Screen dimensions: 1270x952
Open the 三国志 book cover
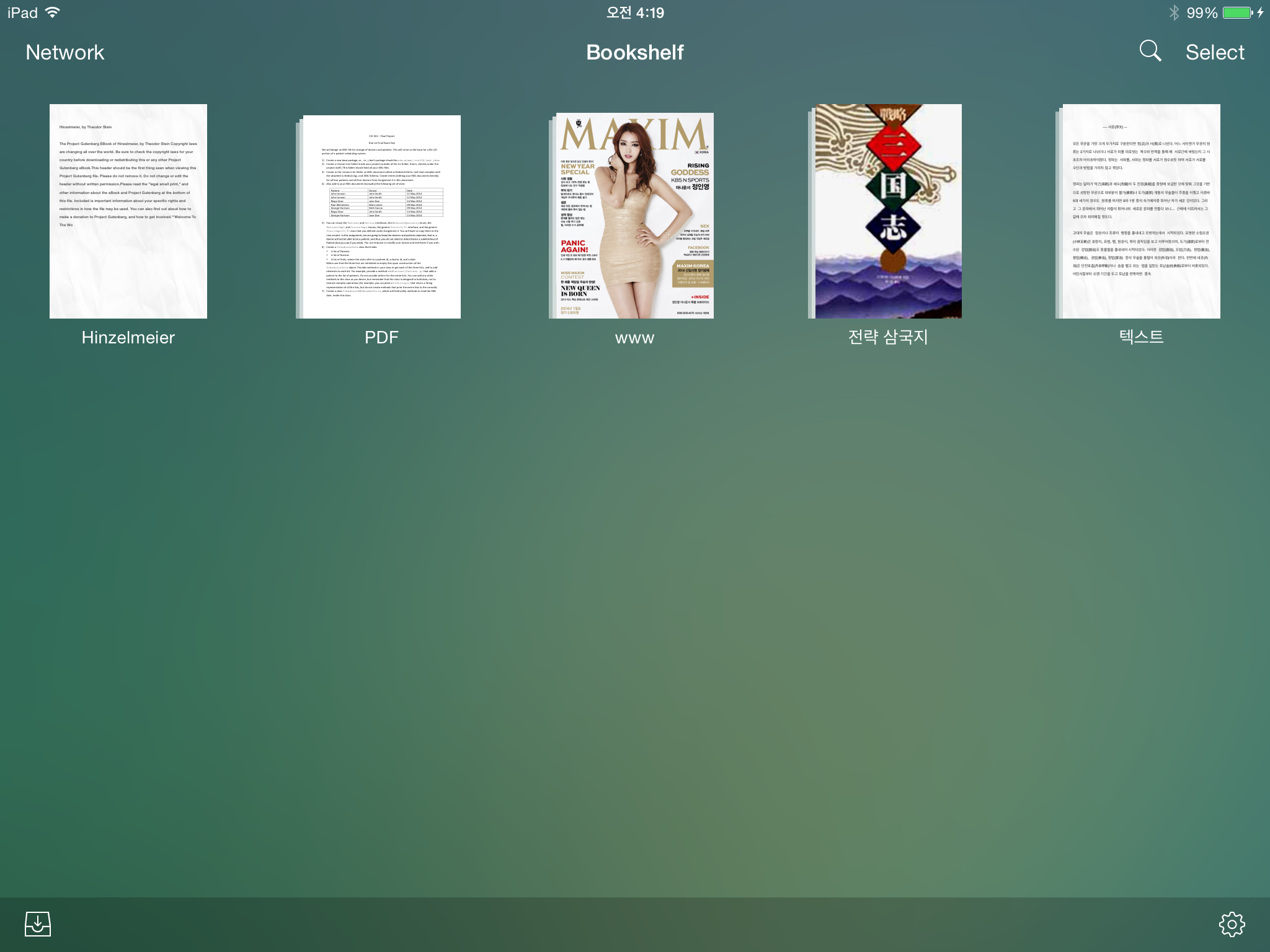[887, 211]
